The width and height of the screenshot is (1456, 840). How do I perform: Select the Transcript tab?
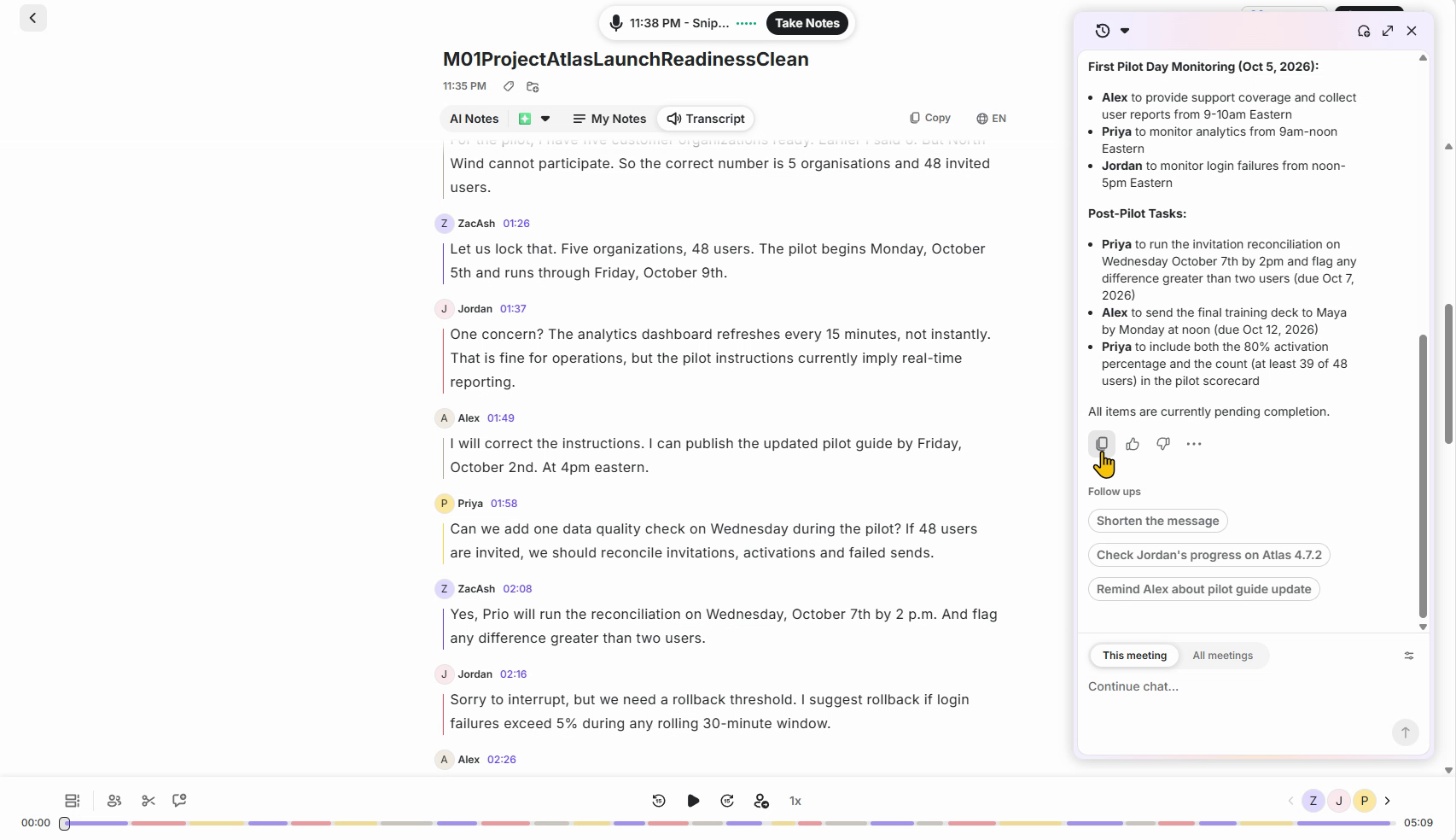coord(706,119)
